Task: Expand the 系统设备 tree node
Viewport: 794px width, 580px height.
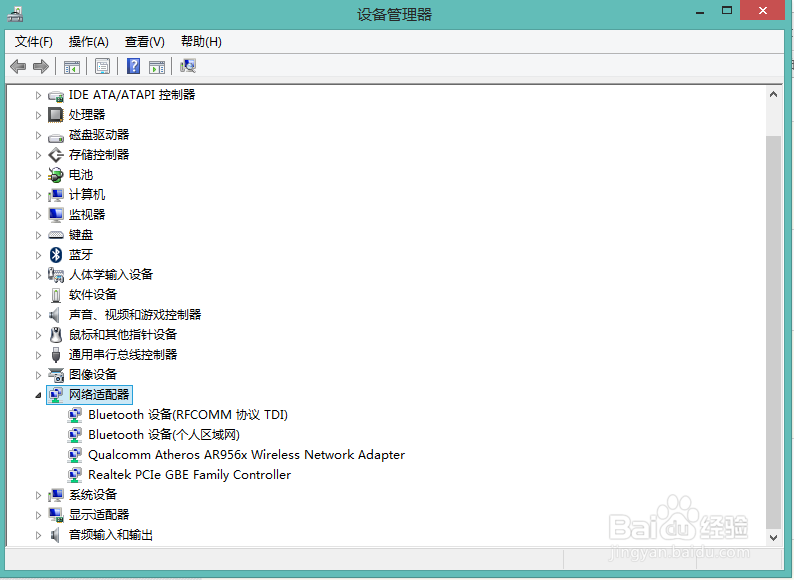Action: point(38,495)
